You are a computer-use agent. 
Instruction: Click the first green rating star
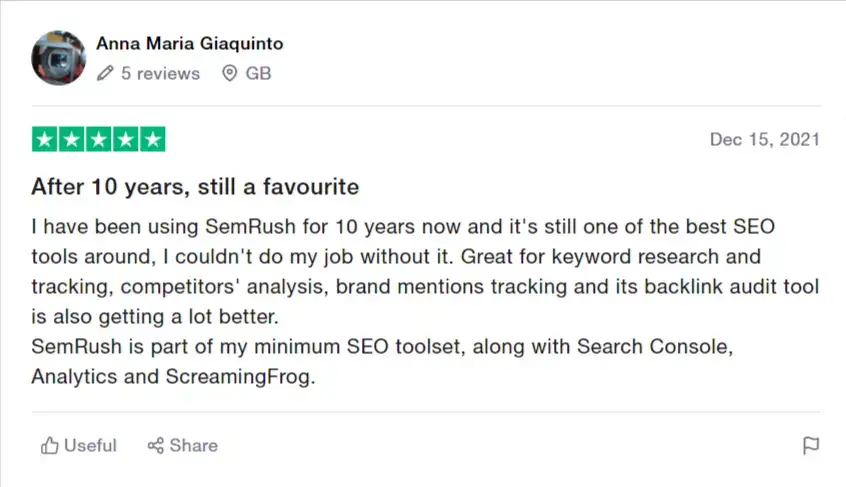(46, 139)
